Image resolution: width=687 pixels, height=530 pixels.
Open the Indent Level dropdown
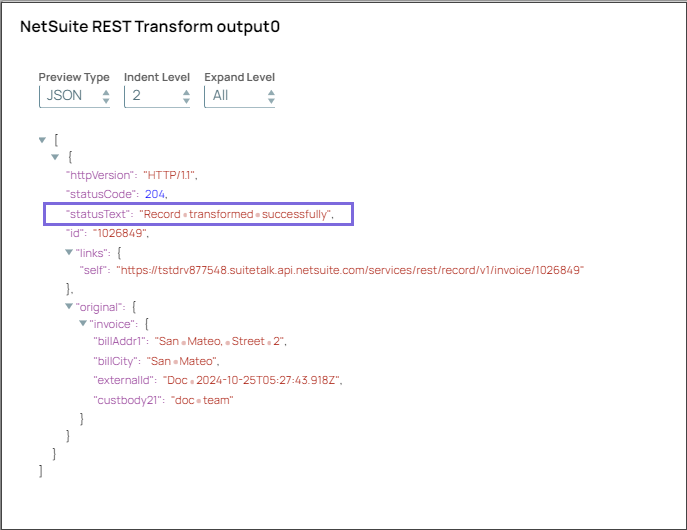tap(157, 96)
